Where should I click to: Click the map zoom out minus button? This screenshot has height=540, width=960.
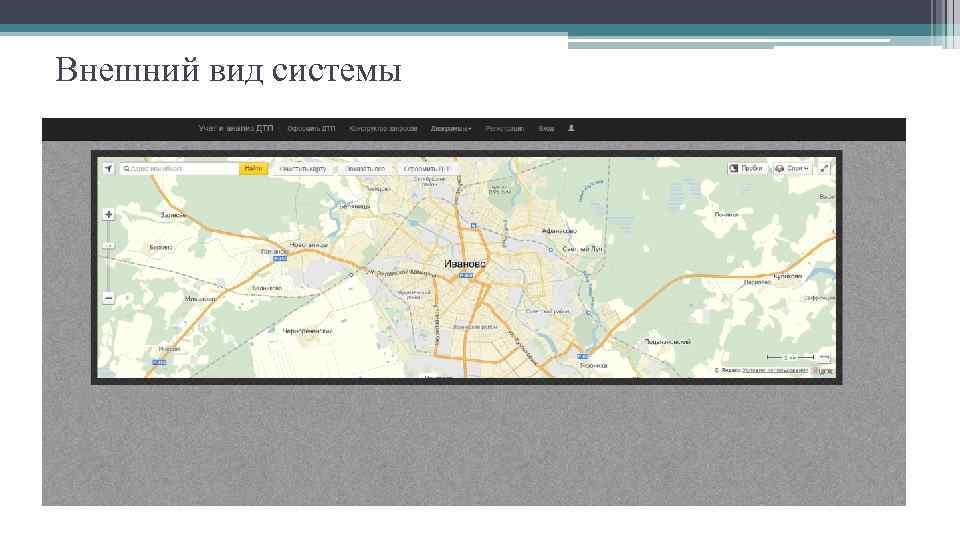(x=108, y=298)
